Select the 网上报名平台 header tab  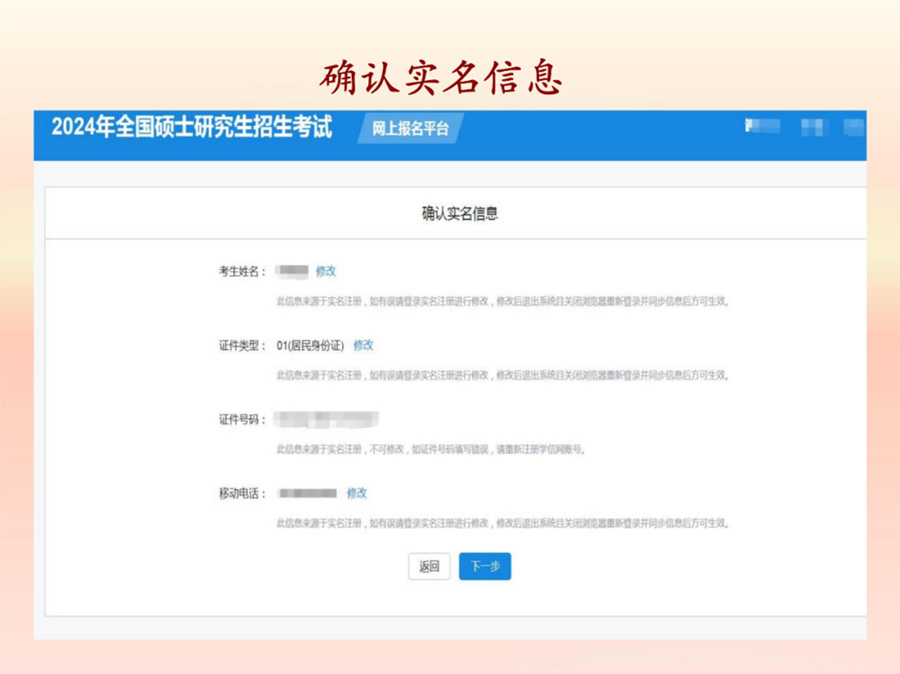pos(410,129)
